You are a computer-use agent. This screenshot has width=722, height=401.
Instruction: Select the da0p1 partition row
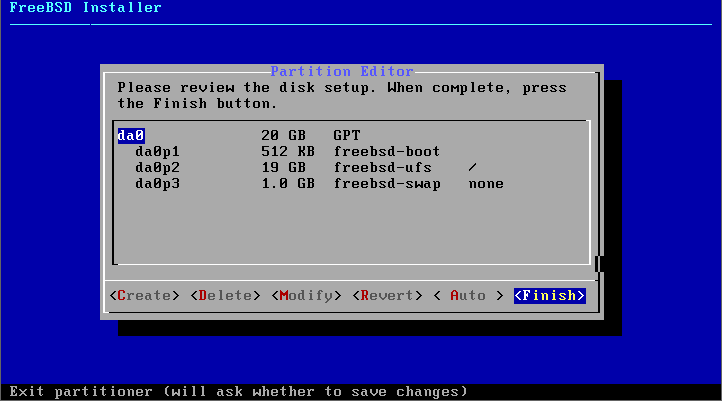156,151
